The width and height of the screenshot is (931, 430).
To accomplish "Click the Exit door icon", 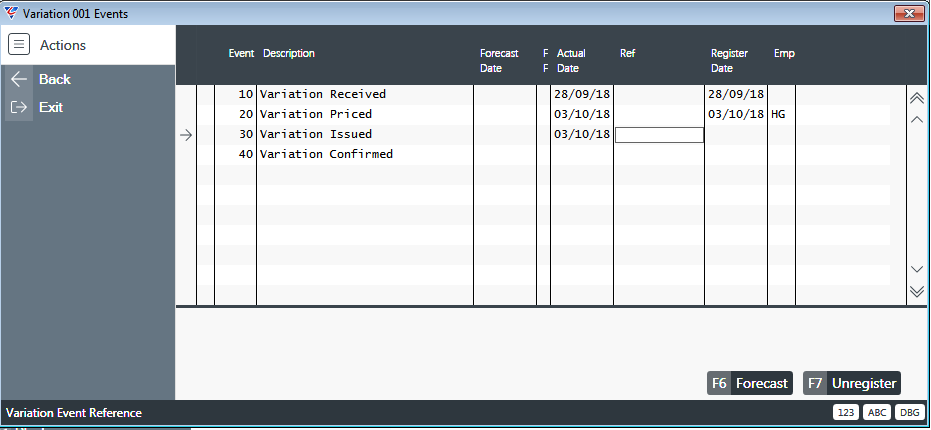I will click(x=19, y=107).
